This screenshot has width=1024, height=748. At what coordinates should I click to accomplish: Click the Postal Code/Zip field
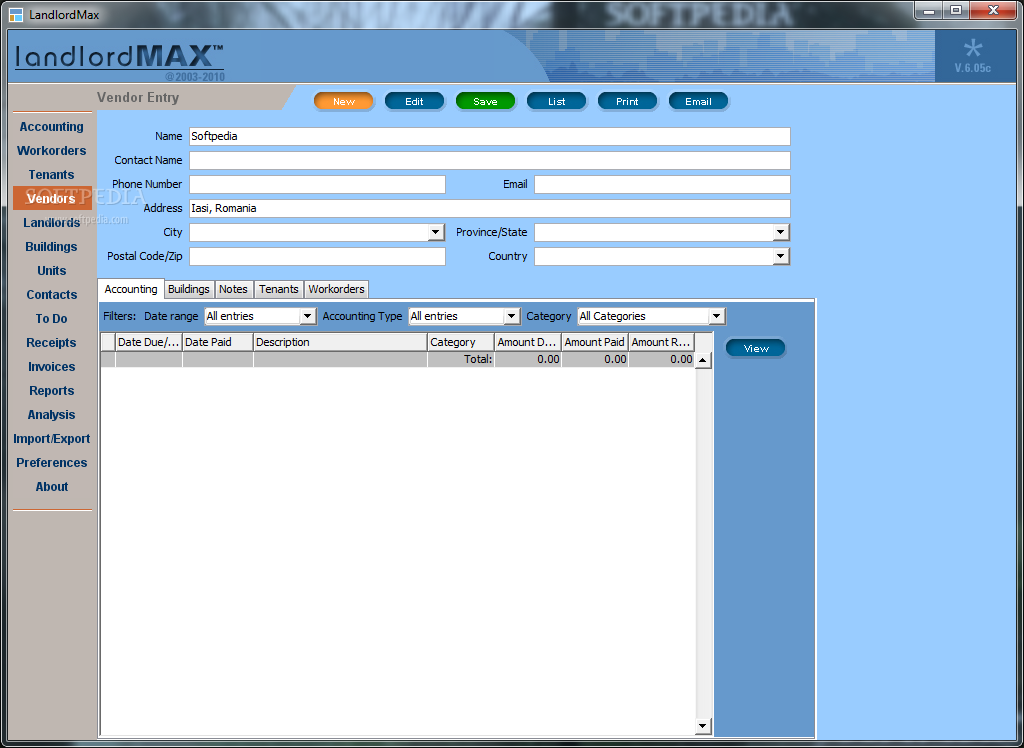[x=317, y=257]
